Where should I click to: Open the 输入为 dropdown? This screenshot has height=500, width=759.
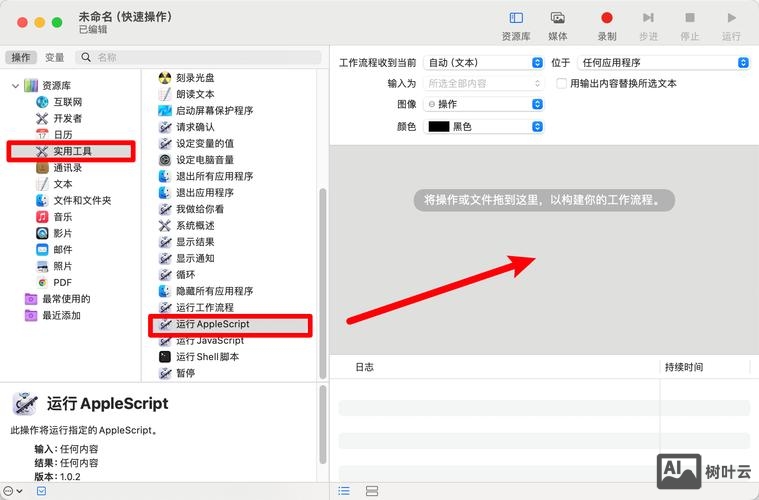pyautogui.click(x=484, y=83)
